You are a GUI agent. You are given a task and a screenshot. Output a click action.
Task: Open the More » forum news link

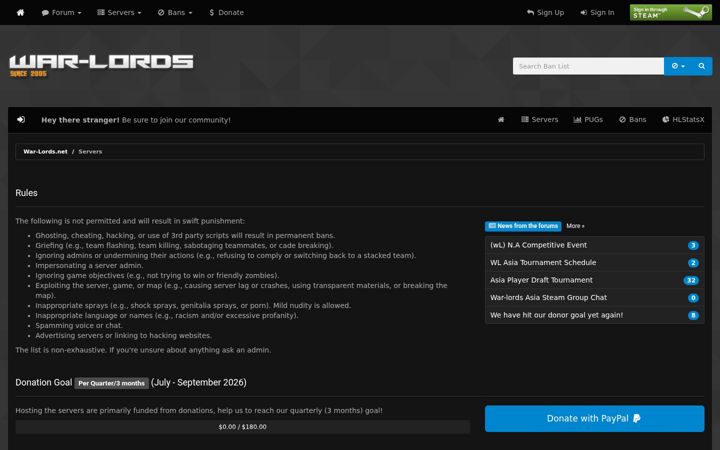[575, 226]
